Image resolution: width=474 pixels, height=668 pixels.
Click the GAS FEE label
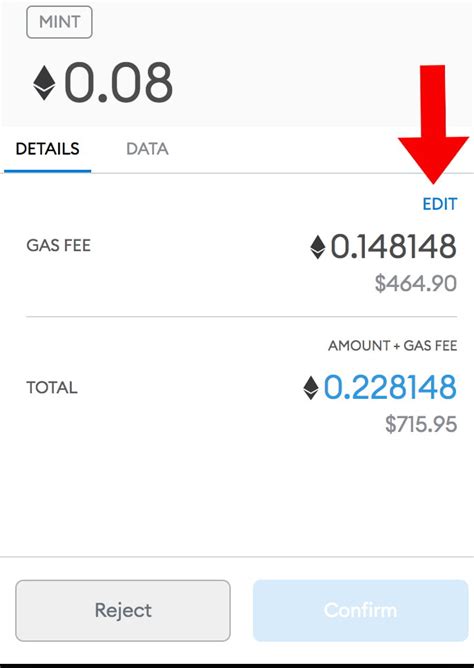[x=58, y=245]
